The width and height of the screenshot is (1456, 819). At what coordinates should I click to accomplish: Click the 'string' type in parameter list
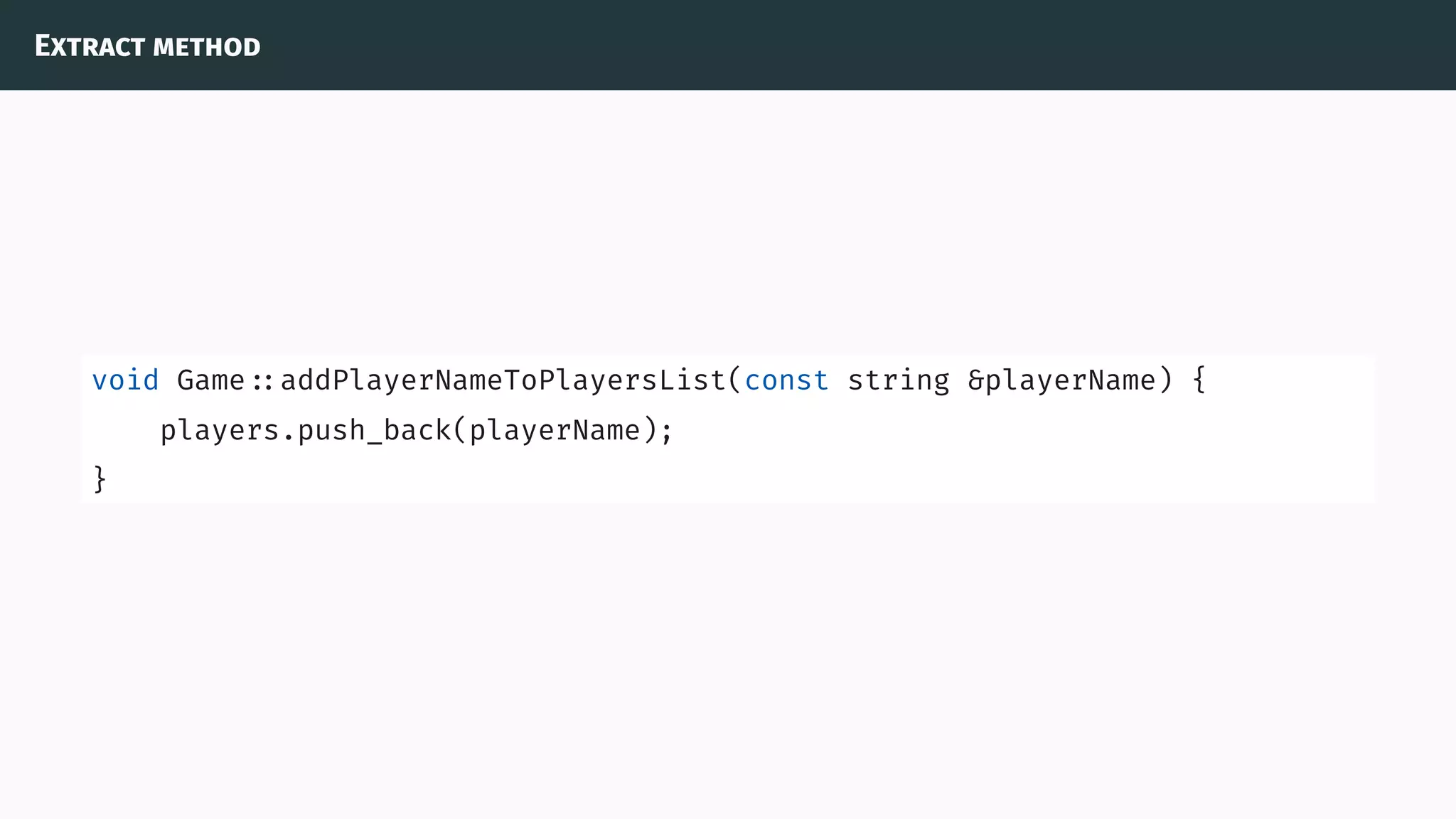click(x=898, y=380)
